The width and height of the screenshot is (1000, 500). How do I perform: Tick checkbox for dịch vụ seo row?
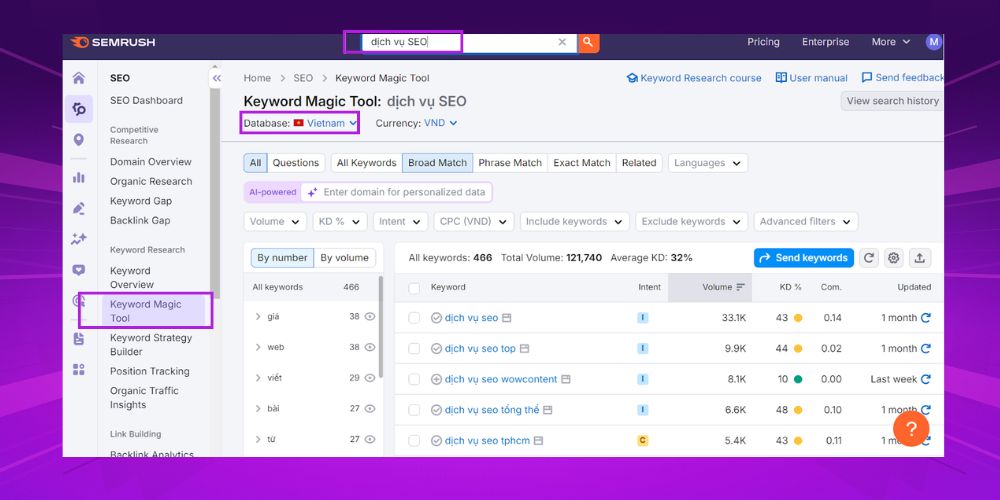point(414,318)
